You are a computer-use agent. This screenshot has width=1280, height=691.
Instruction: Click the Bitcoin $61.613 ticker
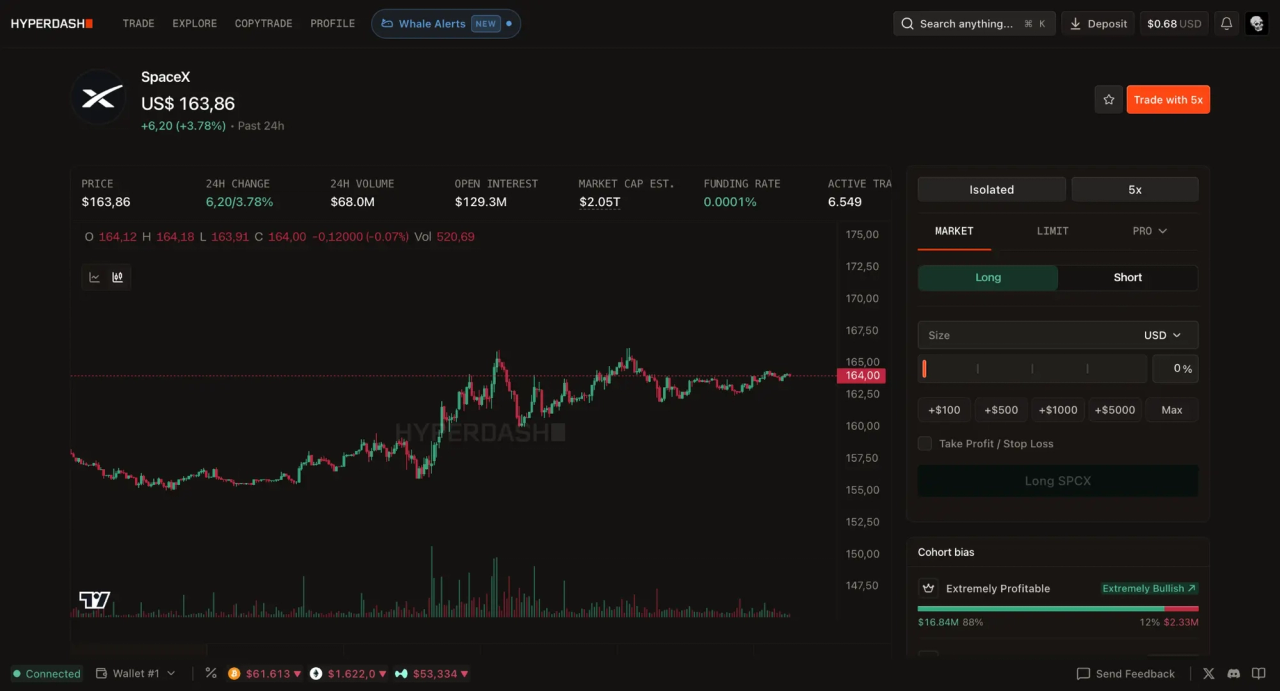pyautogui.click(x=265, y=674)
